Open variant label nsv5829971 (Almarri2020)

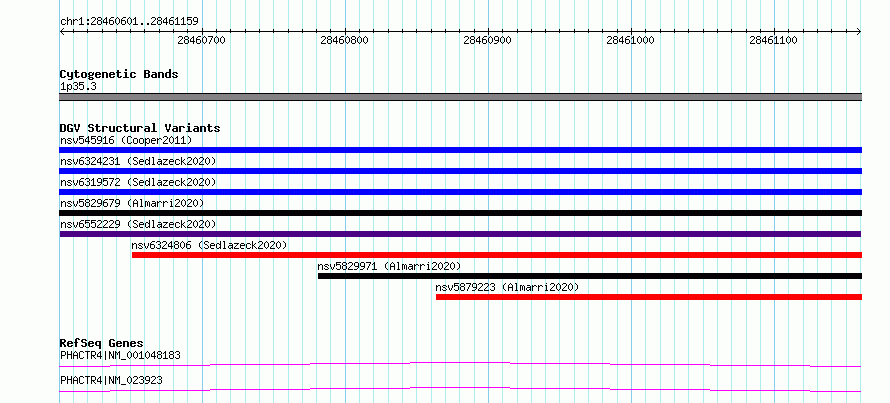click(389, 266)
